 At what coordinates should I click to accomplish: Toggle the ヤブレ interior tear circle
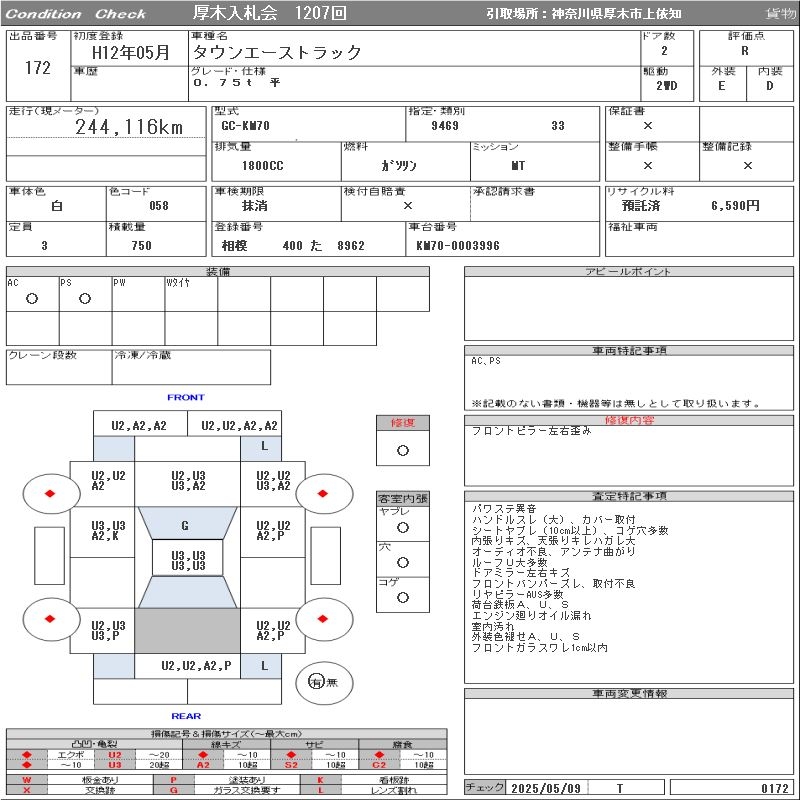402,526
